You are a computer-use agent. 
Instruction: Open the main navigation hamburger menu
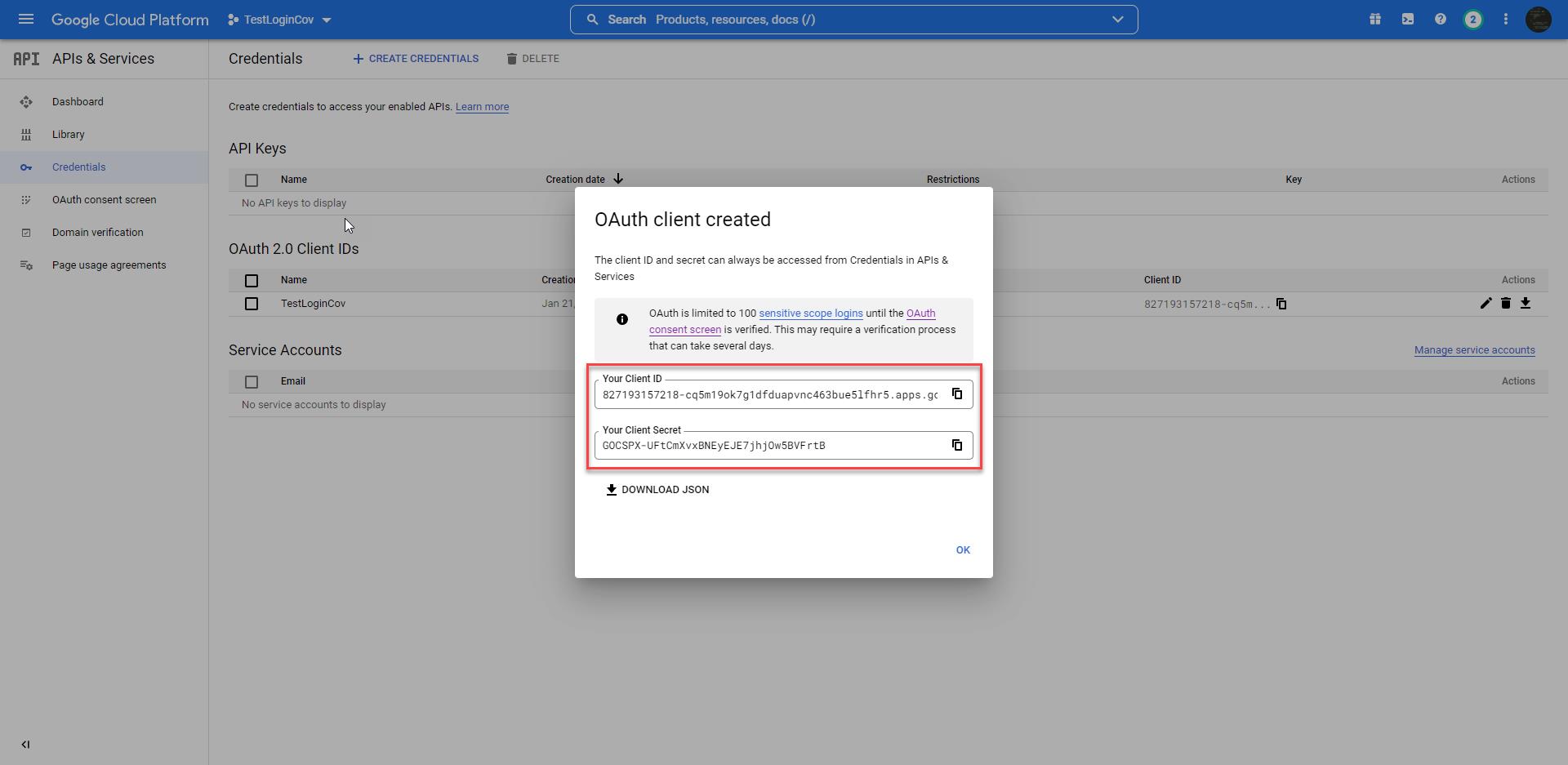tap(26, 19)
